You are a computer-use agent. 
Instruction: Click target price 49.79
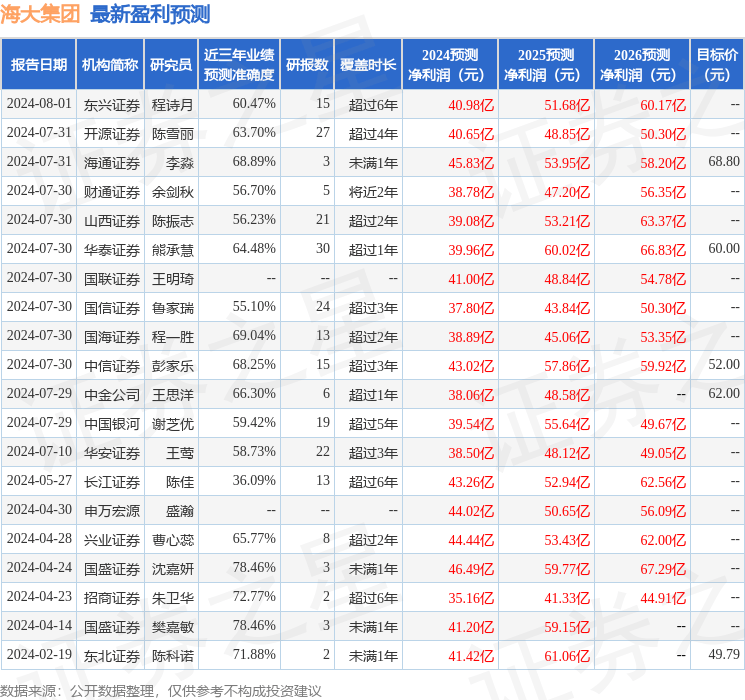(x=724, y=654)
